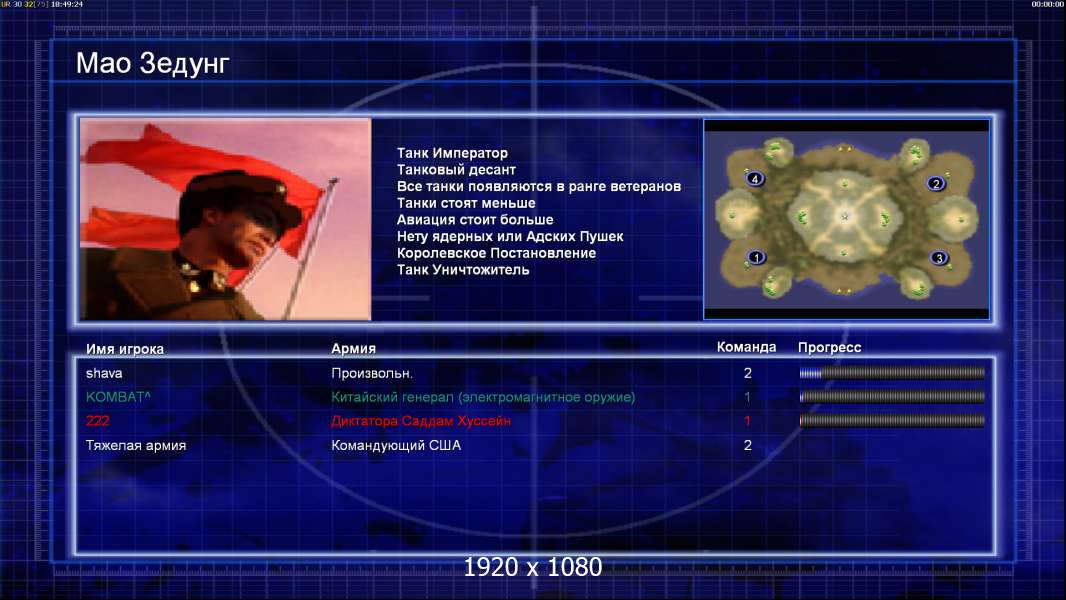Click army 'Произвольн.' in shava row
Viewport: 1066px width, 600px height.
pos(372,373)
